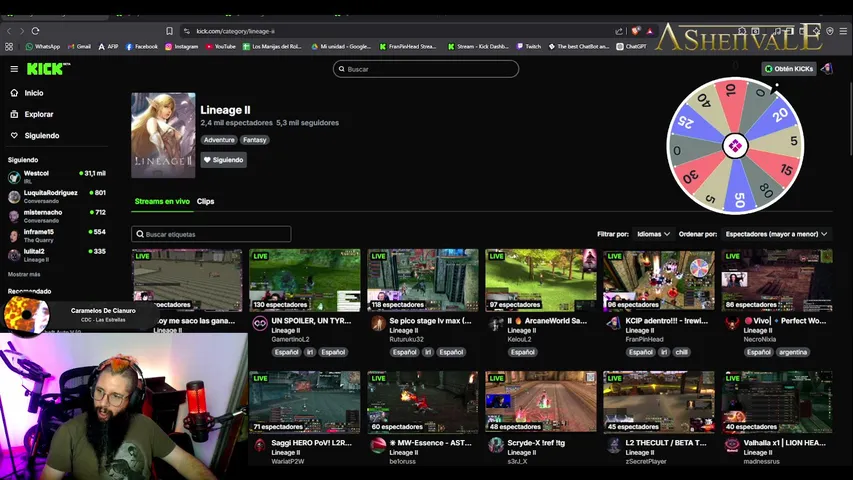Click the share page icon
The height and width of the screenshot is (480, 853).
pos(619,31)
